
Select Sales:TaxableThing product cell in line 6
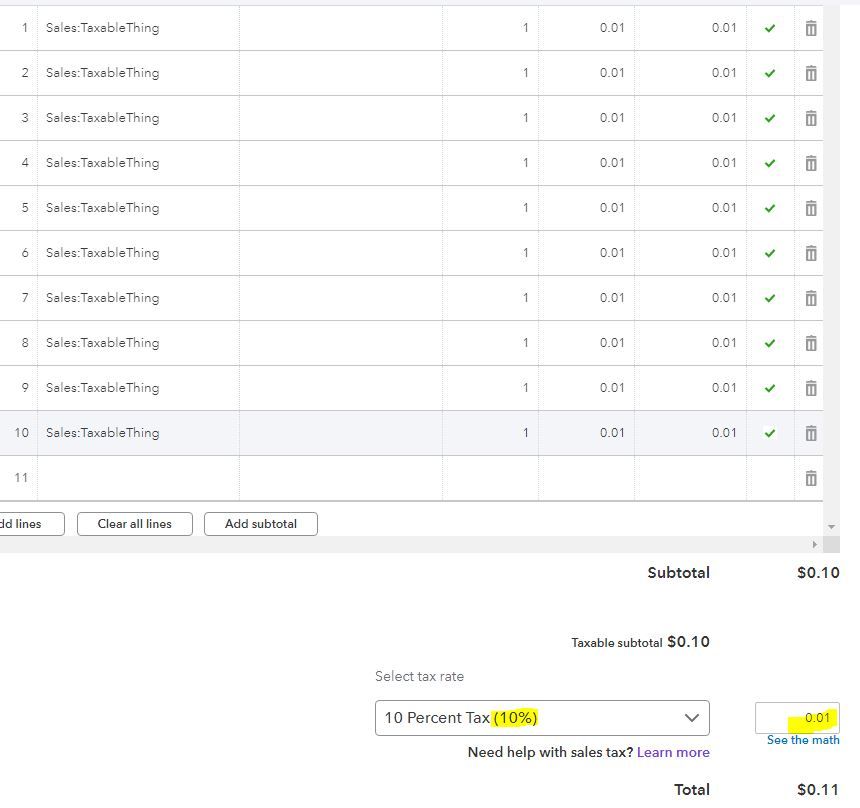[138, 253]
